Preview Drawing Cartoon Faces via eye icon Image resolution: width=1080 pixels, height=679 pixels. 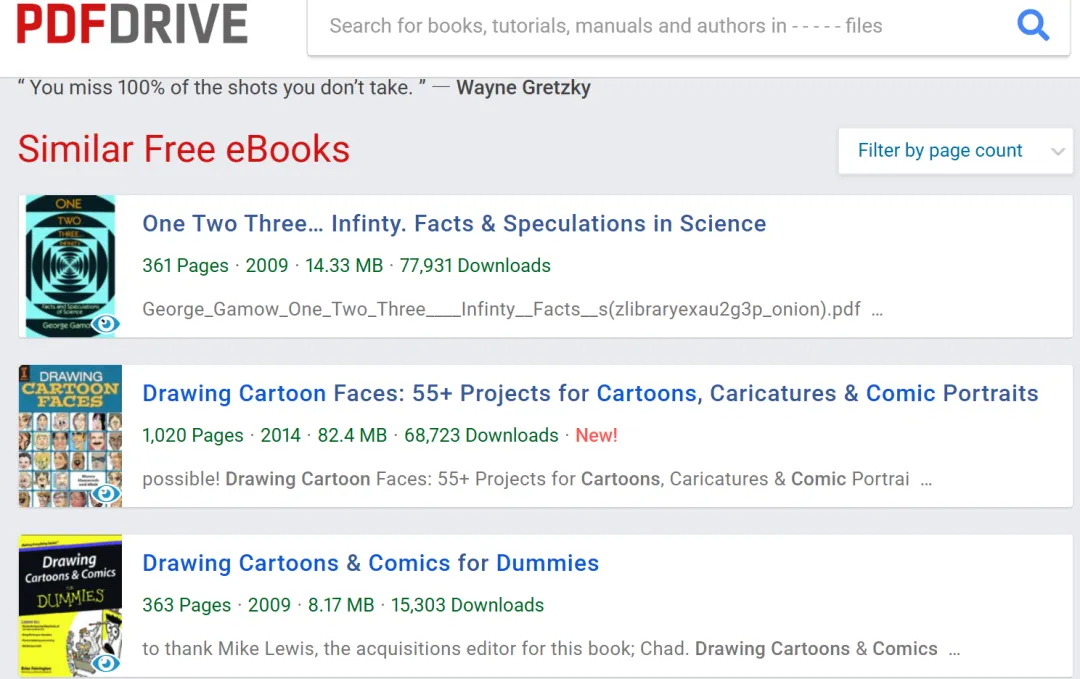pos(105,493)
